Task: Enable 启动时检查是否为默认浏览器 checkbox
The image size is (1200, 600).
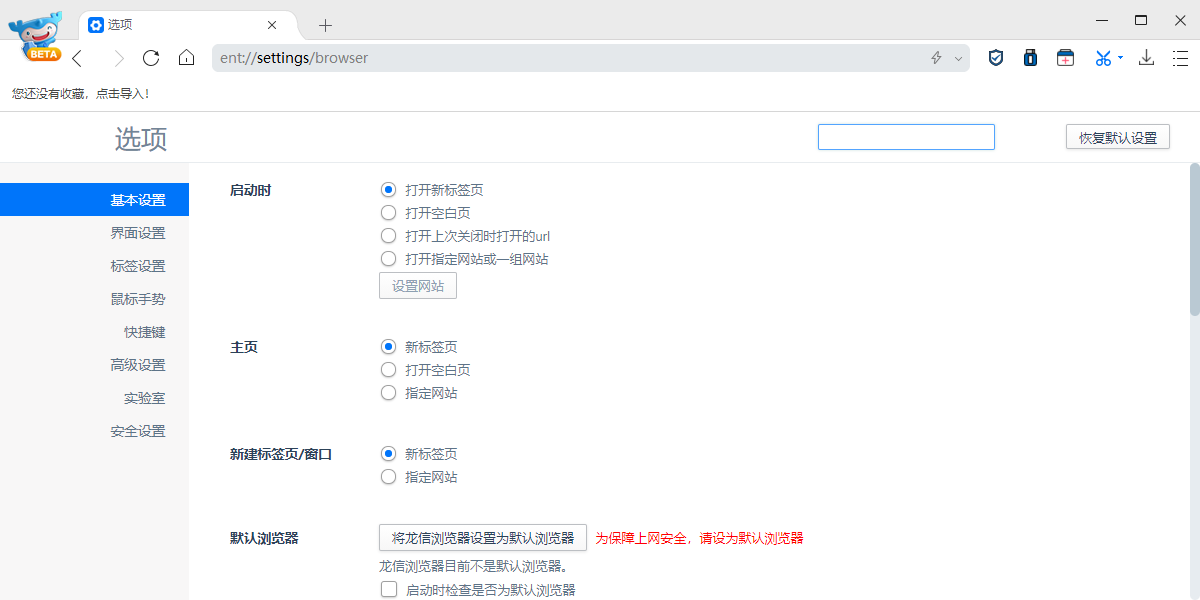Action: point(388,589)
